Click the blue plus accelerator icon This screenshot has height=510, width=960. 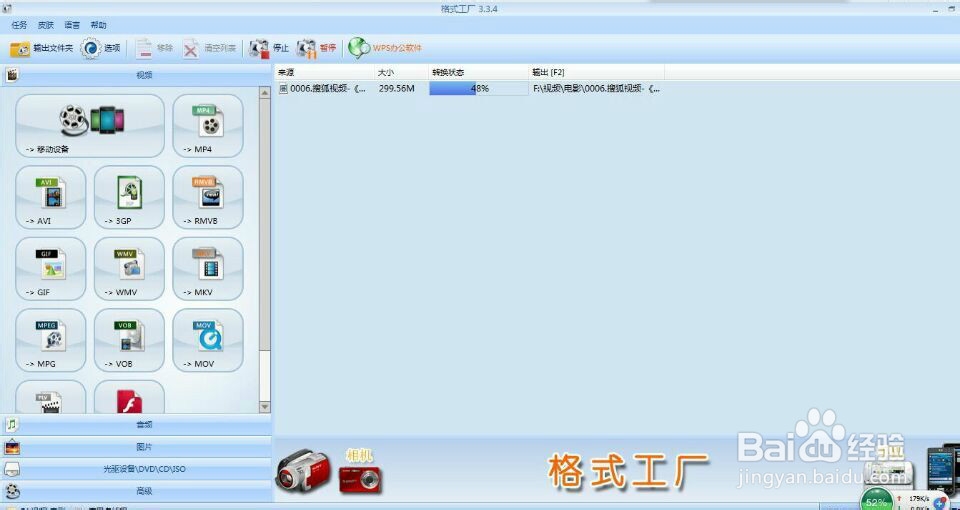pyautogui.click(x=940, y=504)
